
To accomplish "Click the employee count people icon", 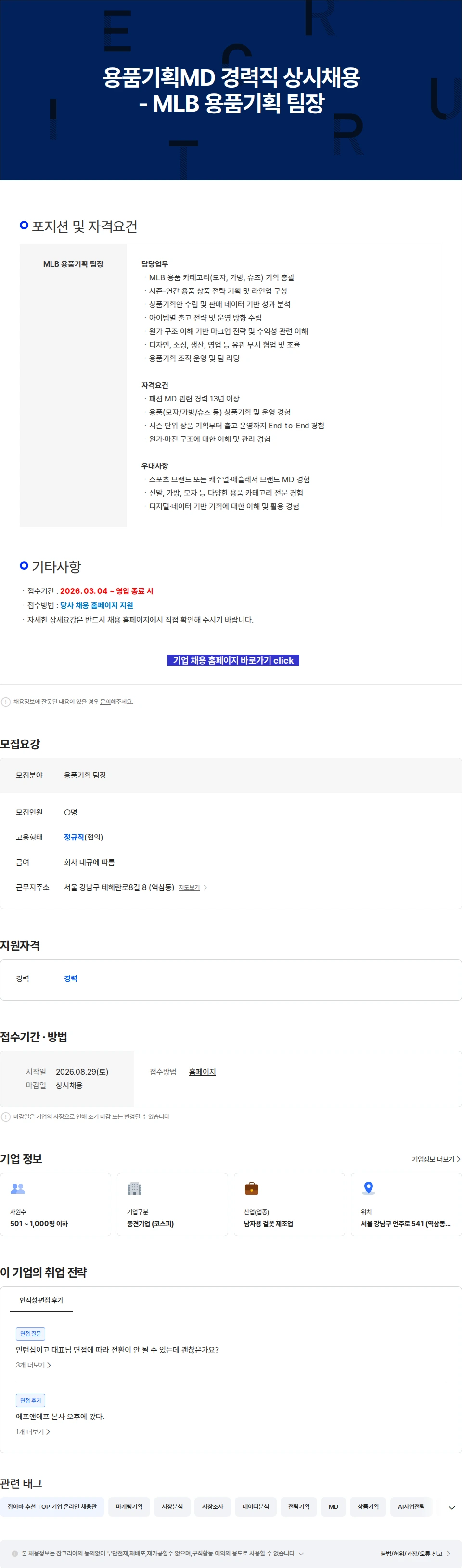I will pyautogui.click(x=18, y=1188).
